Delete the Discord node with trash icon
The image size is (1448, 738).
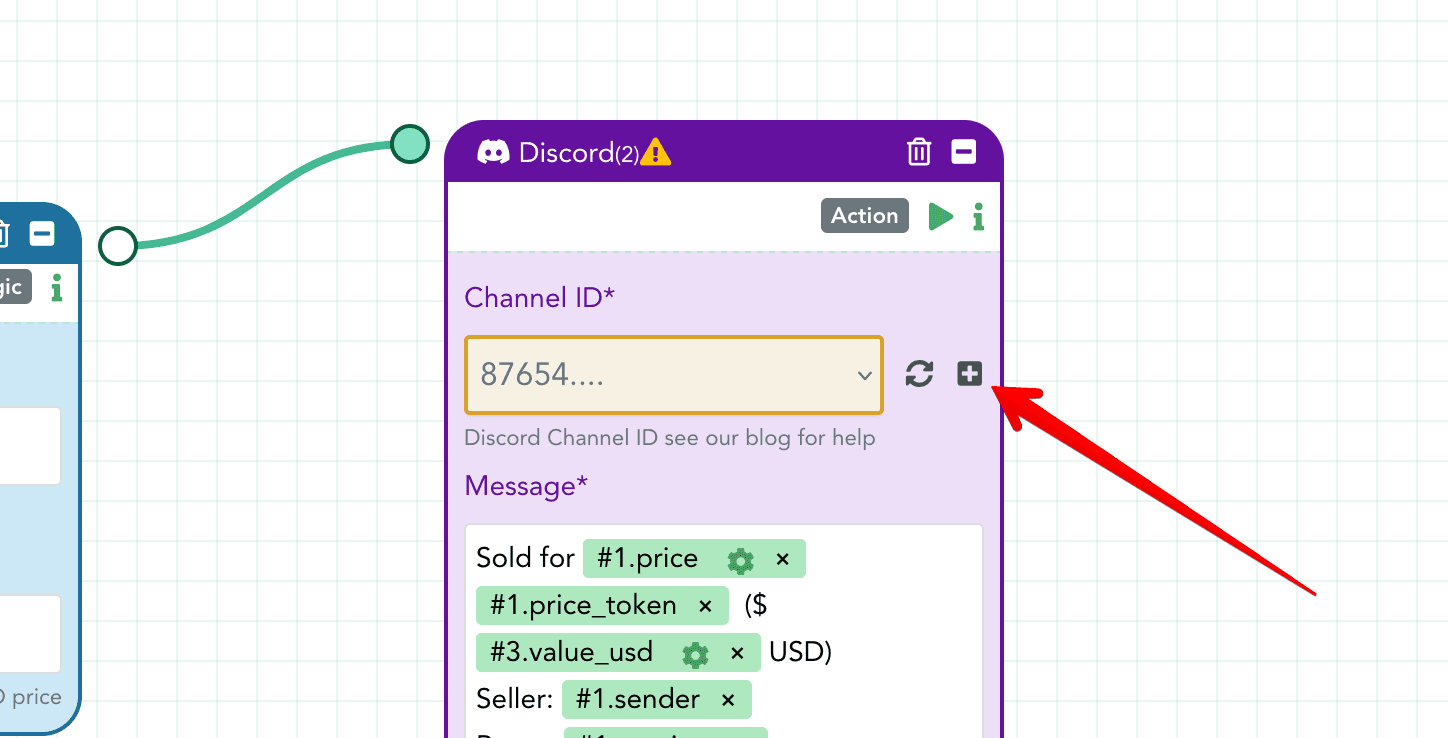pos(918,152)
